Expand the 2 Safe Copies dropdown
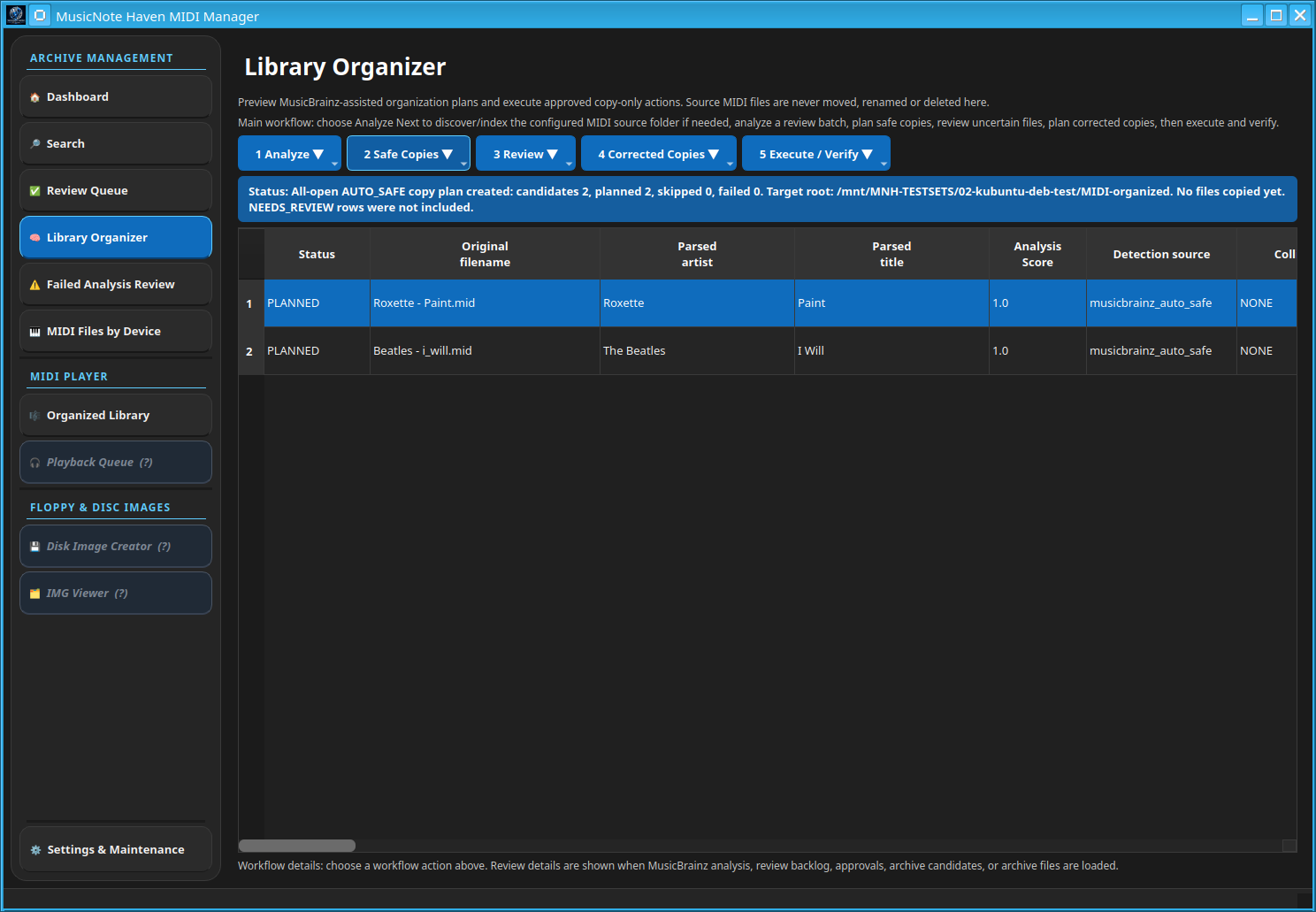Screen dimensions: 1316x912 pyautogui.click(x=408, y=154)
